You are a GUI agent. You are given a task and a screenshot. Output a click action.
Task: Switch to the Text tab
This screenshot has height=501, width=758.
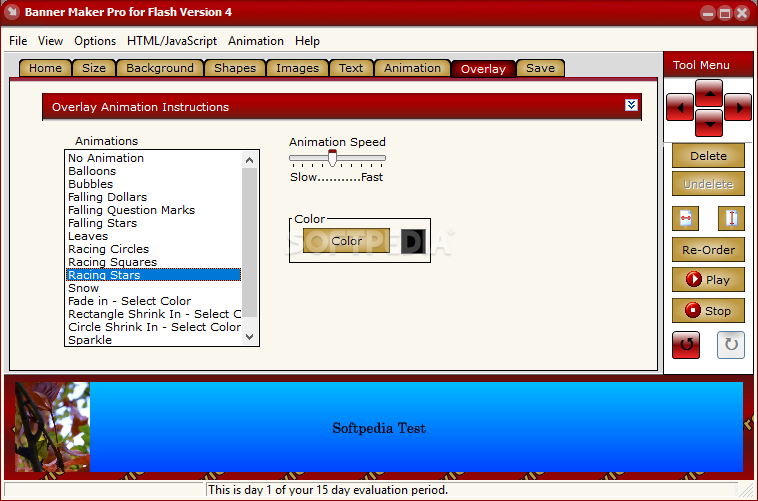[x=351, y=68]
